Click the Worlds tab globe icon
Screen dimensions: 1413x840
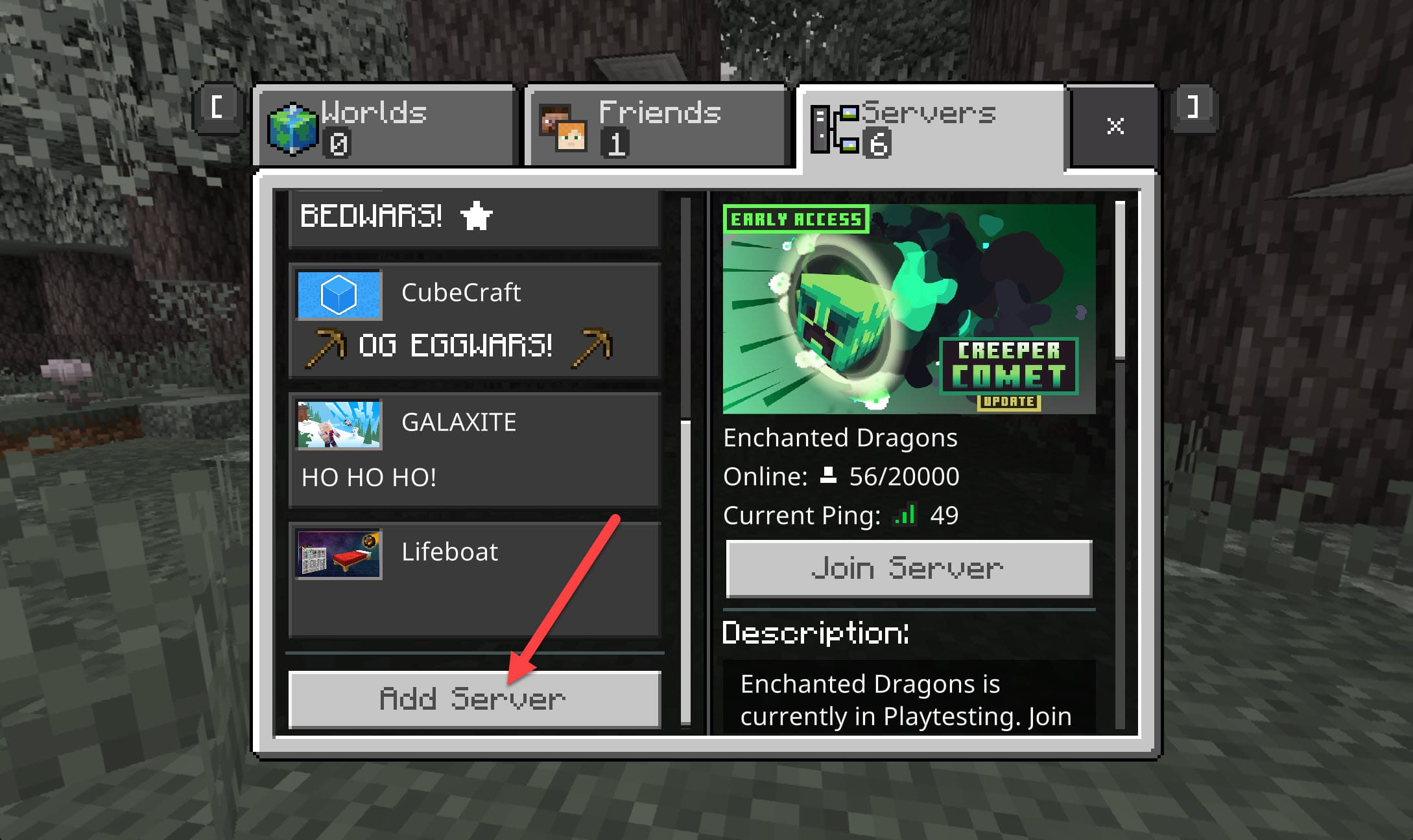297,123
